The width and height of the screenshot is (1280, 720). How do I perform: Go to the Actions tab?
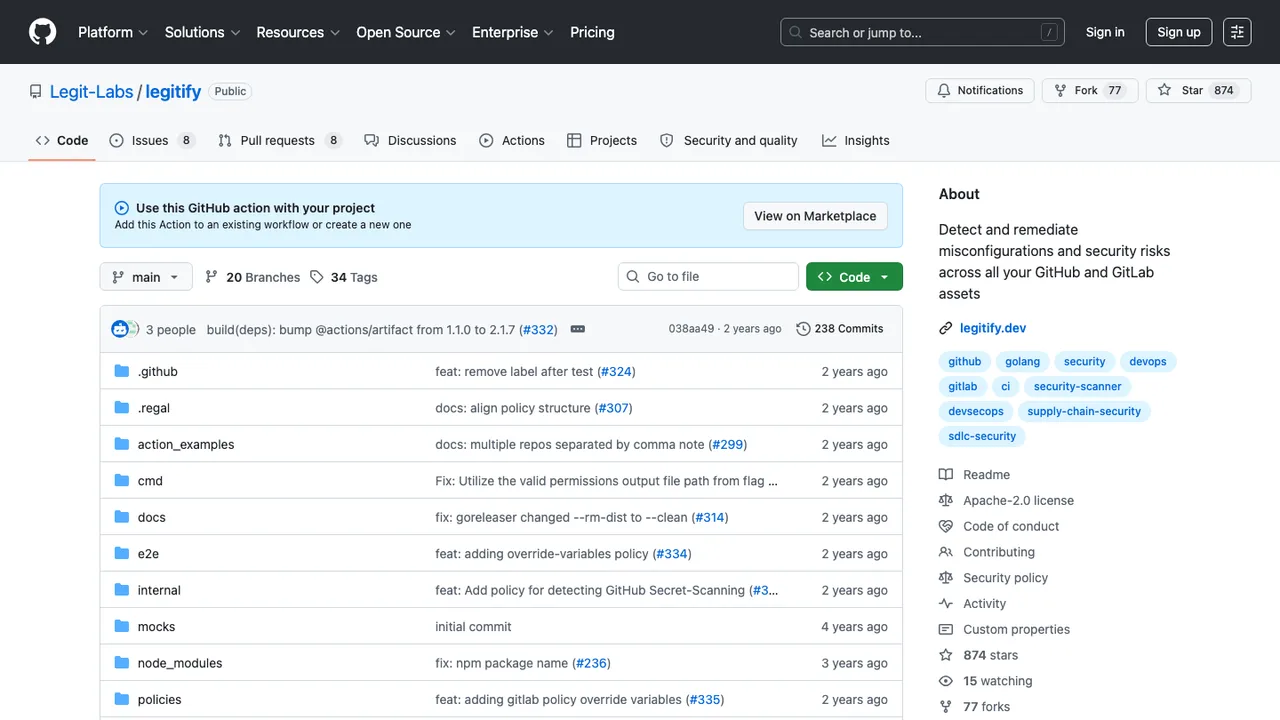[x=512, y=141]
